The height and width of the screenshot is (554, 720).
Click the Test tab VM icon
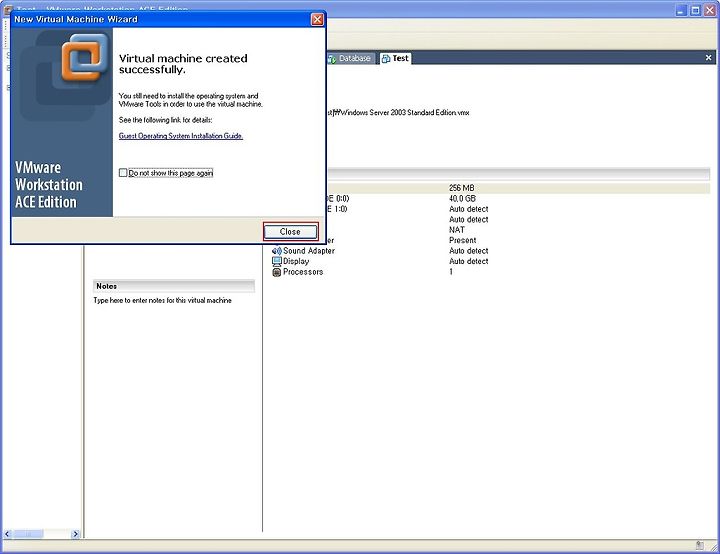pos(386,59)
